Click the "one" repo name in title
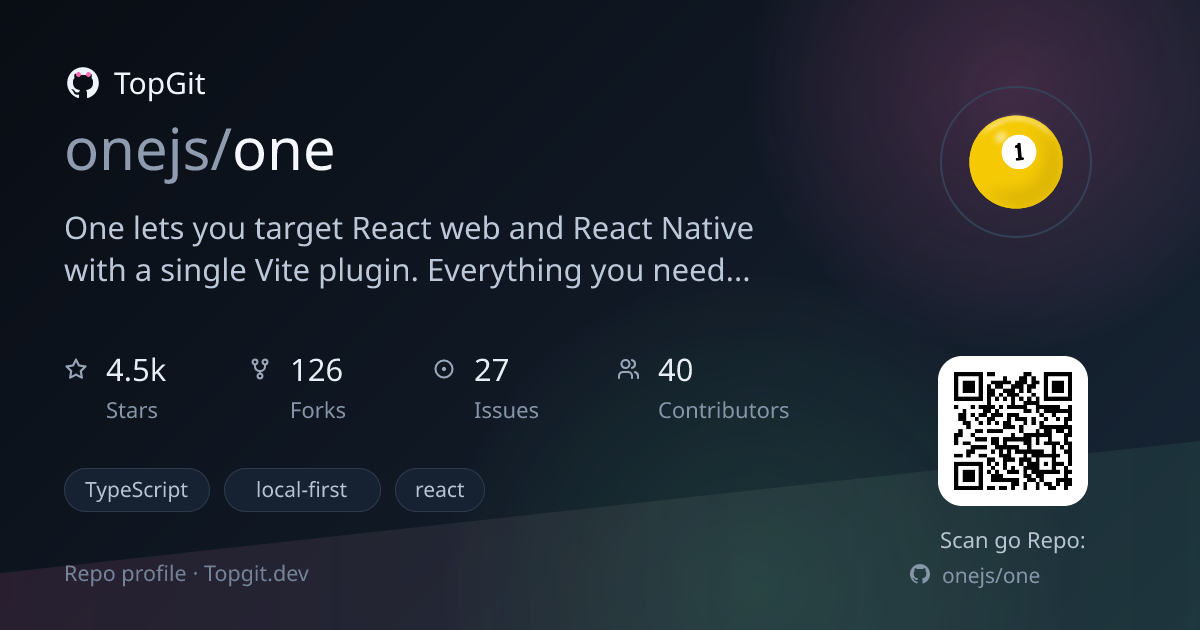This screenshot has height=630, width=1200. pos(284,152)
